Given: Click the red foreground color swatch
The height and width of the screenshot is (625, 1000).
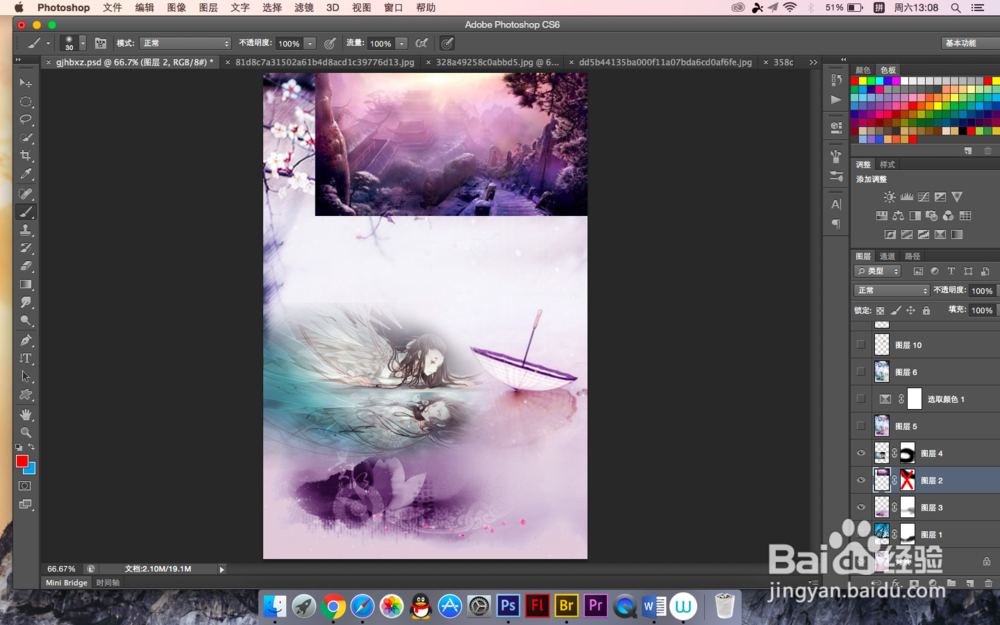Looking at the screenshot, I should [22, 460].
